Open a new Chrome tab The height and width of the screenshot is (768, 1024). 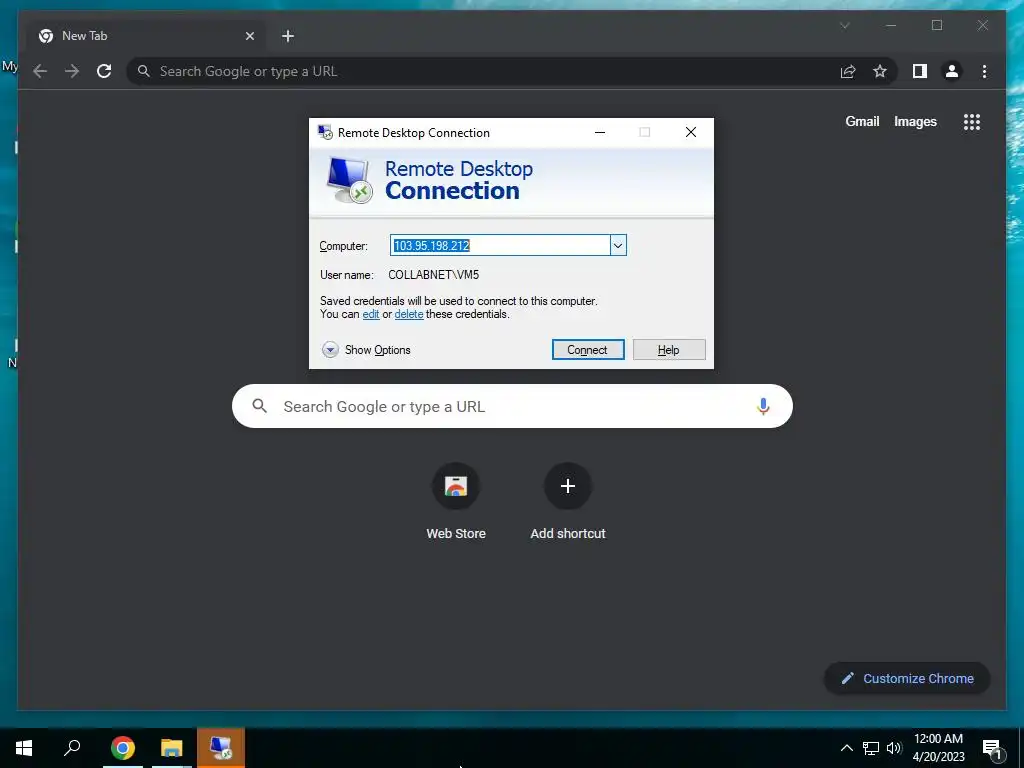(288, 36)
